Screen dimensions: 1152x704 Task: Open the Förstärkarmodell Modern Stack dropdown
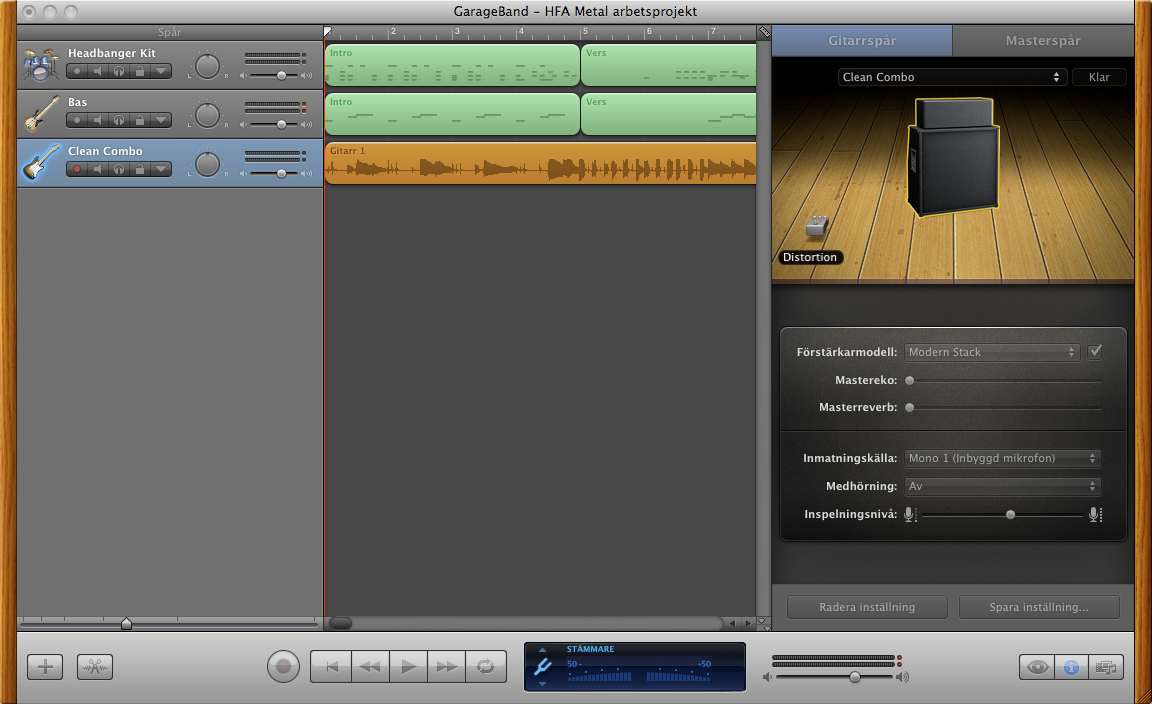click(992, 352)
